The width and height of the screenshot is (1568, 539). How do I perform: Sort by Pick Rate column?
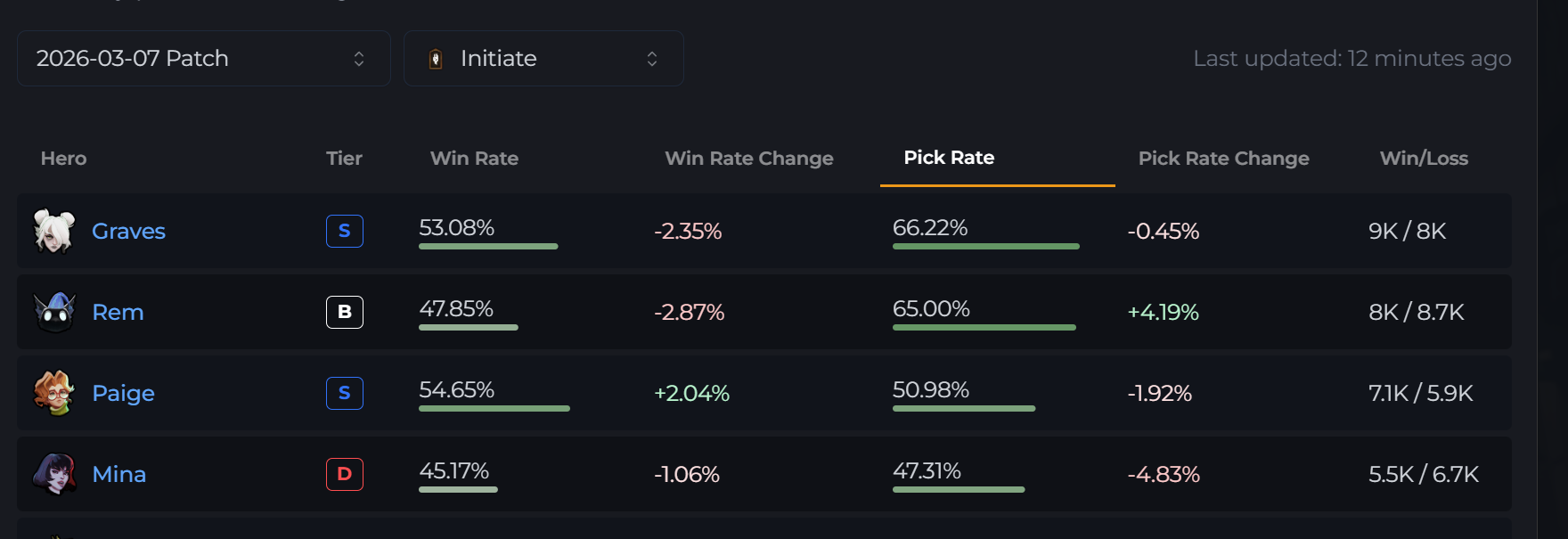(949, 158)
